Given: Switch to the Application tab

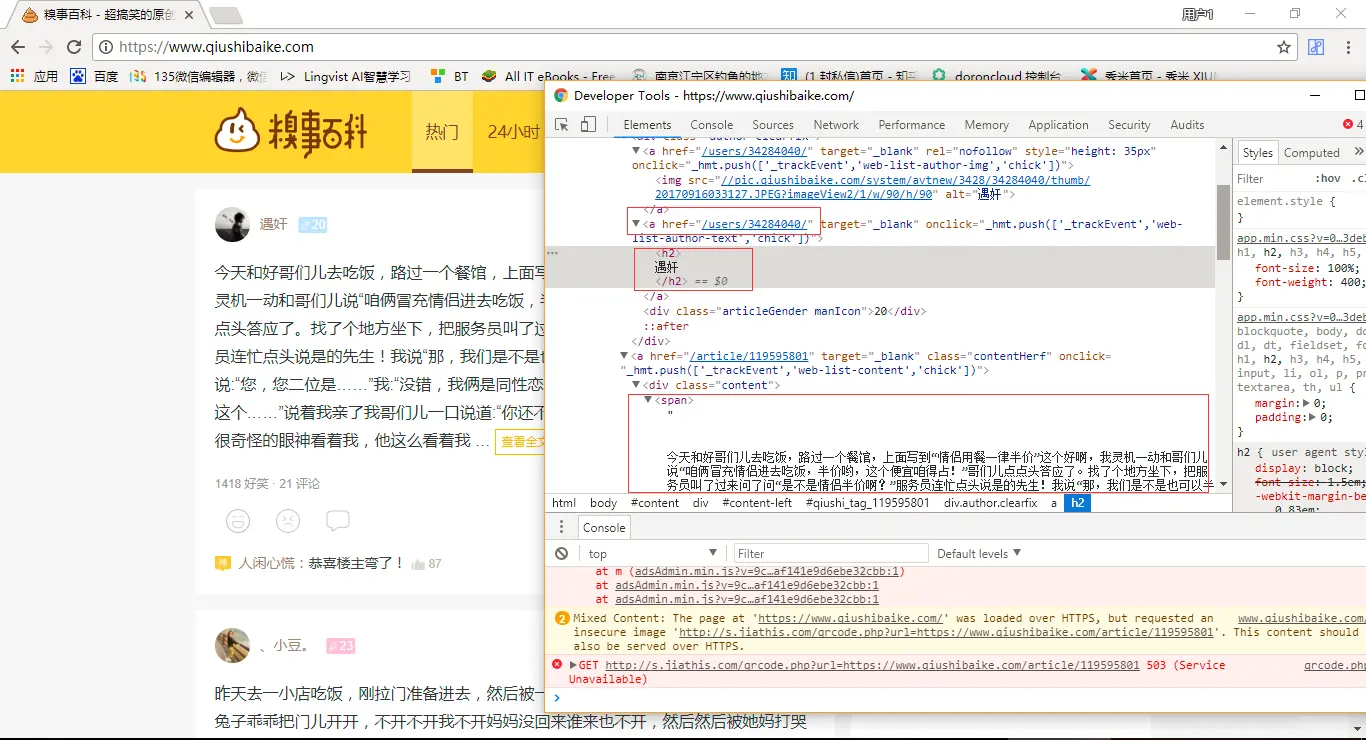Looking at the screenshot, I should (1058, 125).
